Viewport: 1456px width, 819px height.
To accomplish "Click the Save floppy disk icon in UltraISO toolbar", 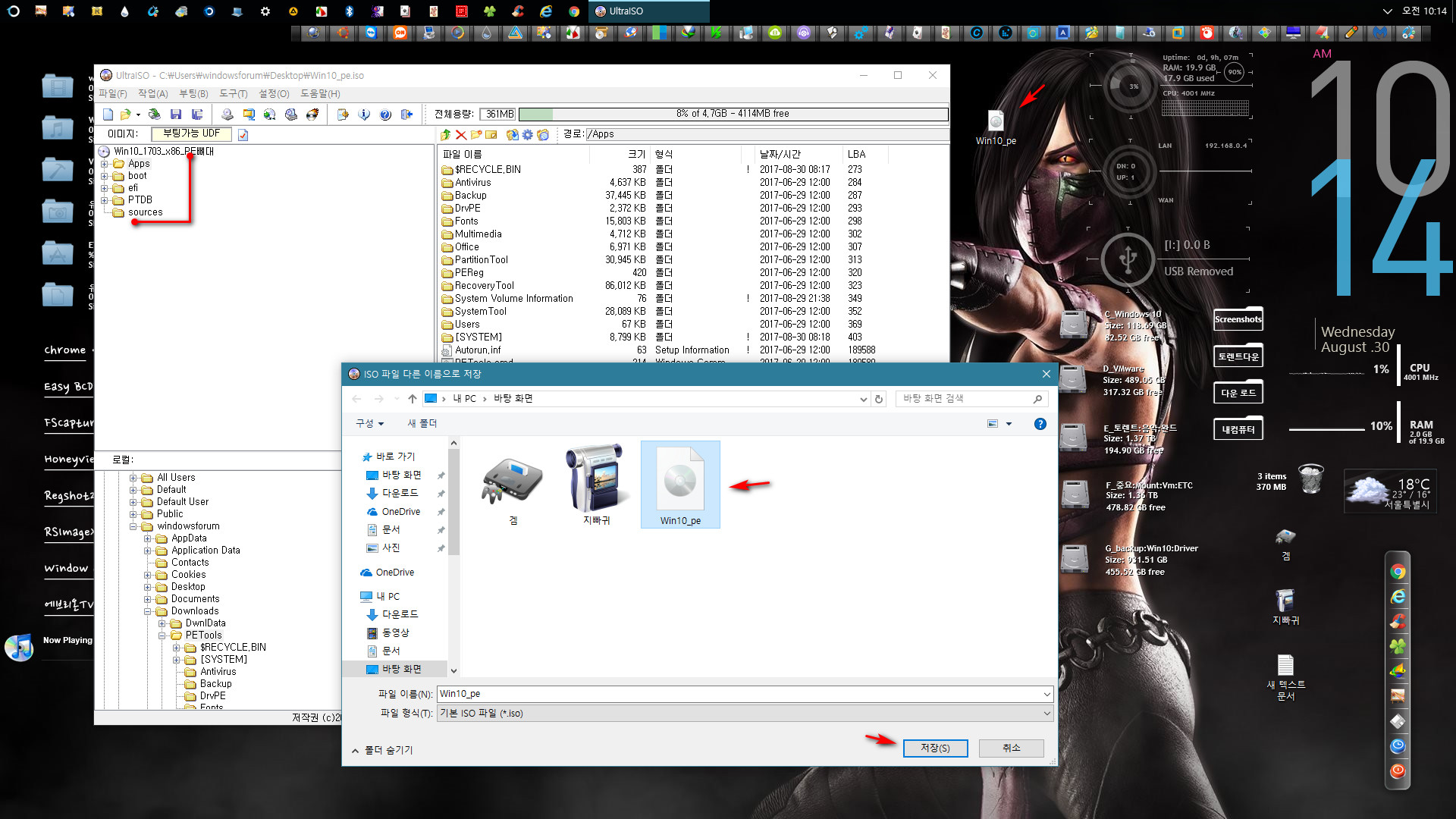I will coord(176,115).
